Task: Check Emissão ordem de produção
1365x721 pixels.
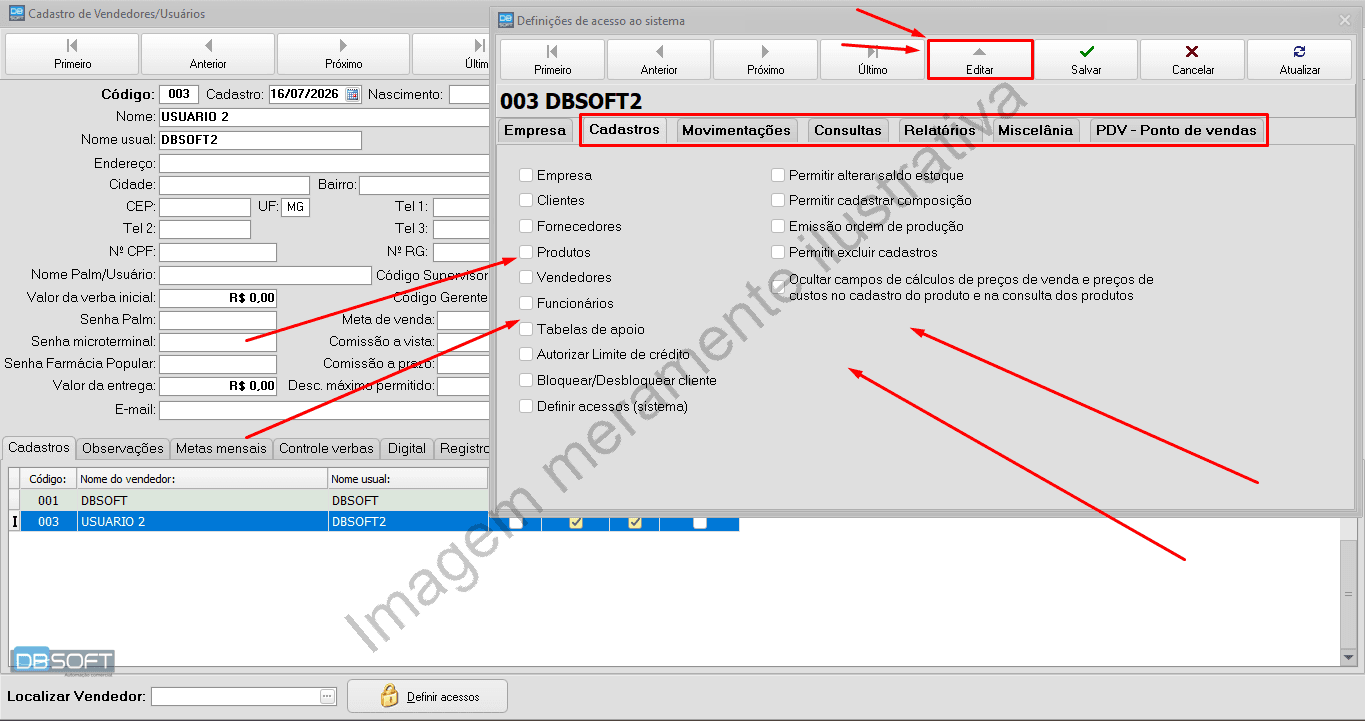Action: coord(778,227)
